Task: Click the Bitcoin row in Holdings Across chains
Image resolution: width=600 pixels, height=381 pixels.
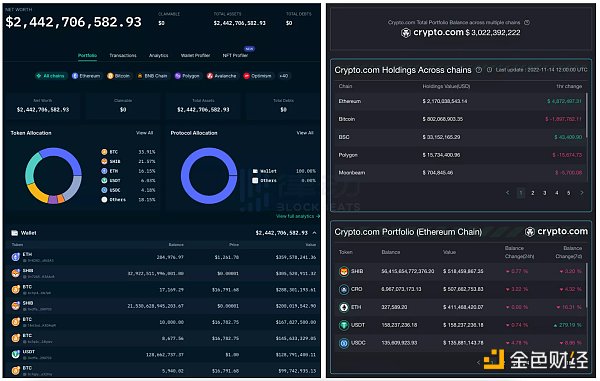Action: point(460,119)
